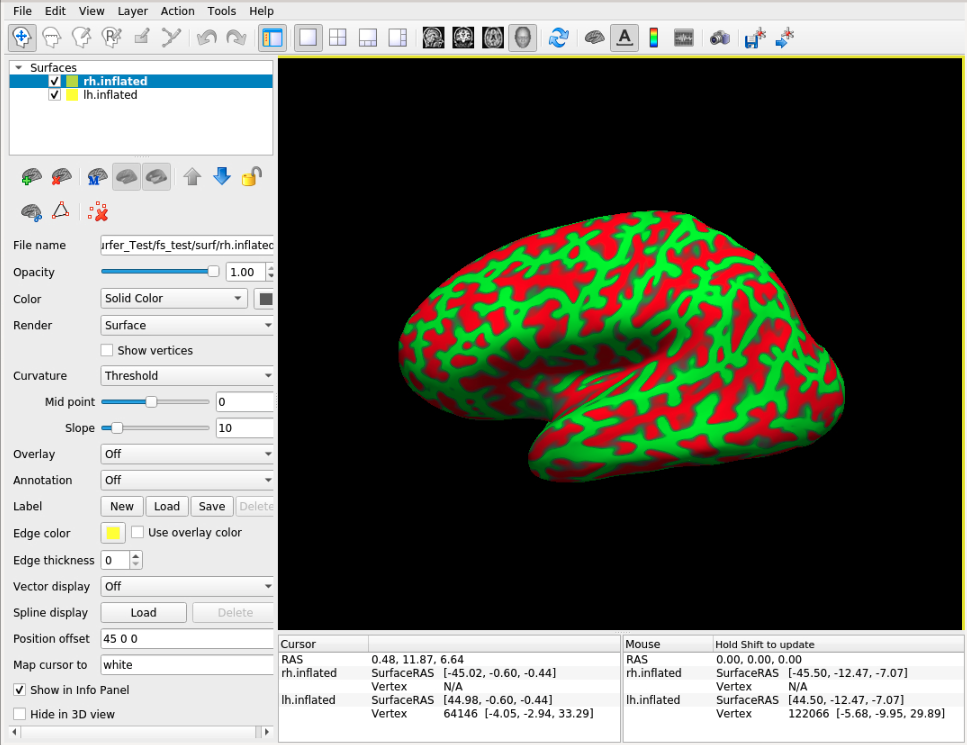Viewport: 967px width, 745px height.
Task: Click the Label New button
Action: click(x=122, y=506)
